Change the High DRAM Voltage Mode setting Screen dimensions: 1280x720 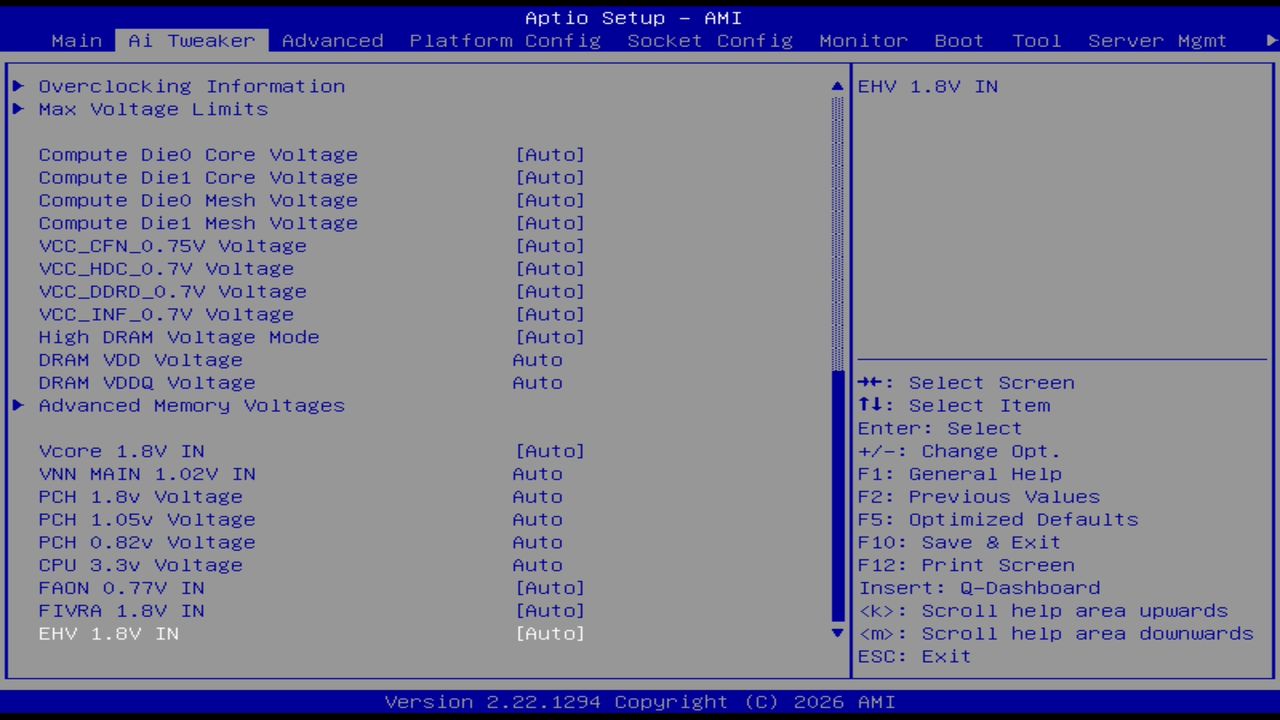point(550,337)
